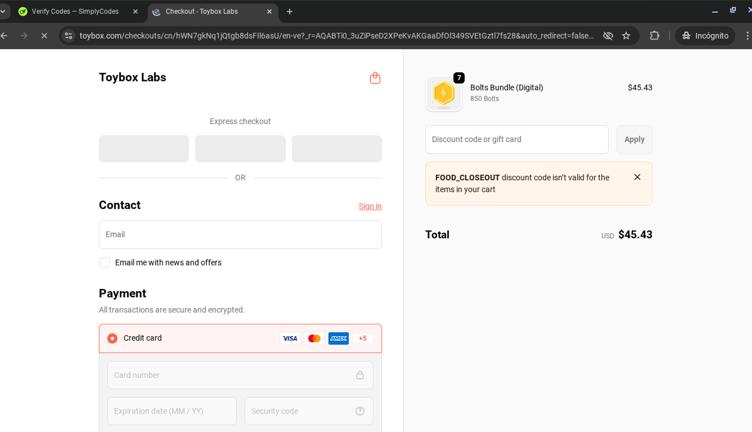The width and height of the screenshot is (752, 432).
Task: Open the tab search dropdown arrow
Action: [x=2, y=12]
